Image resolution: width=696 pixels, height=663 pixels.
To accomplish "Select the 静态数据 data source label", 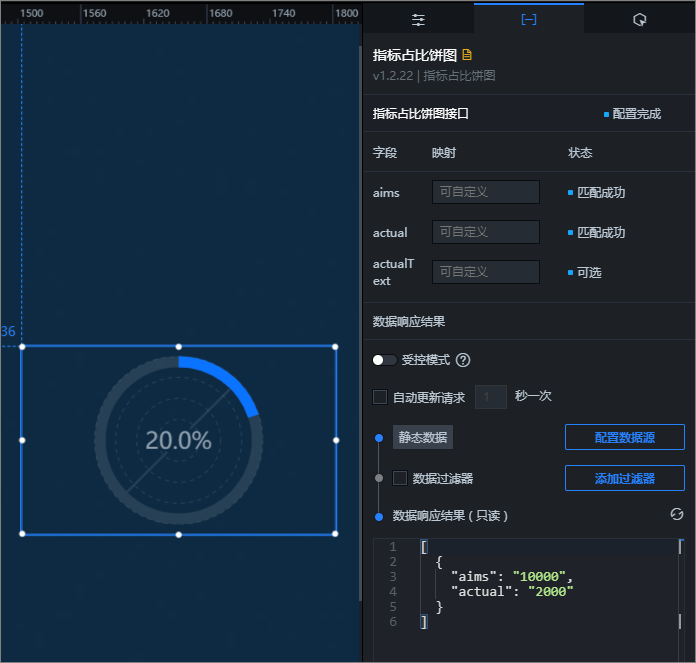I will 423,437.
